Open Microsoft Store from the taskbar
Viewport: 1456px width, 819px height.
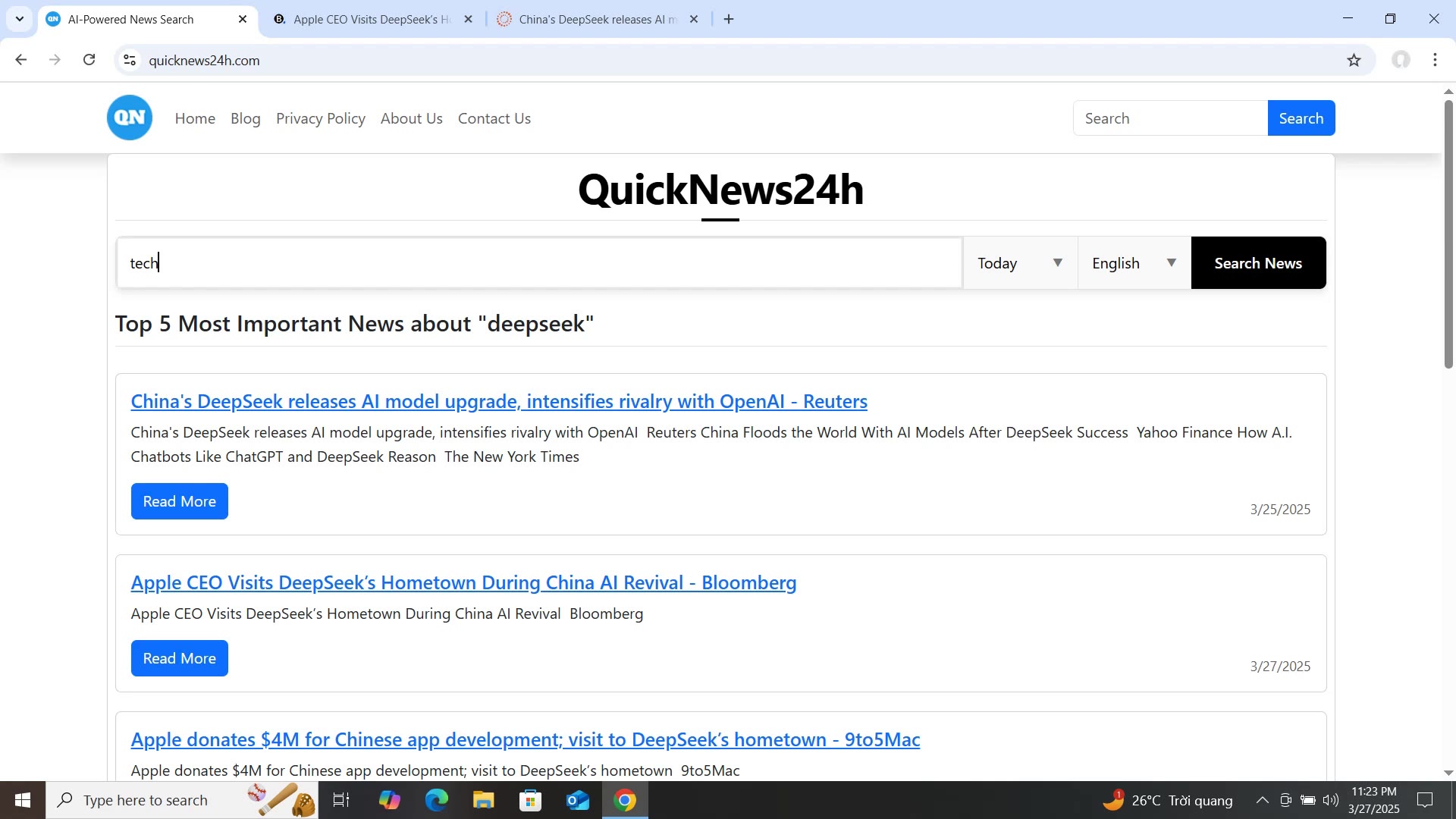click(531, 800)
